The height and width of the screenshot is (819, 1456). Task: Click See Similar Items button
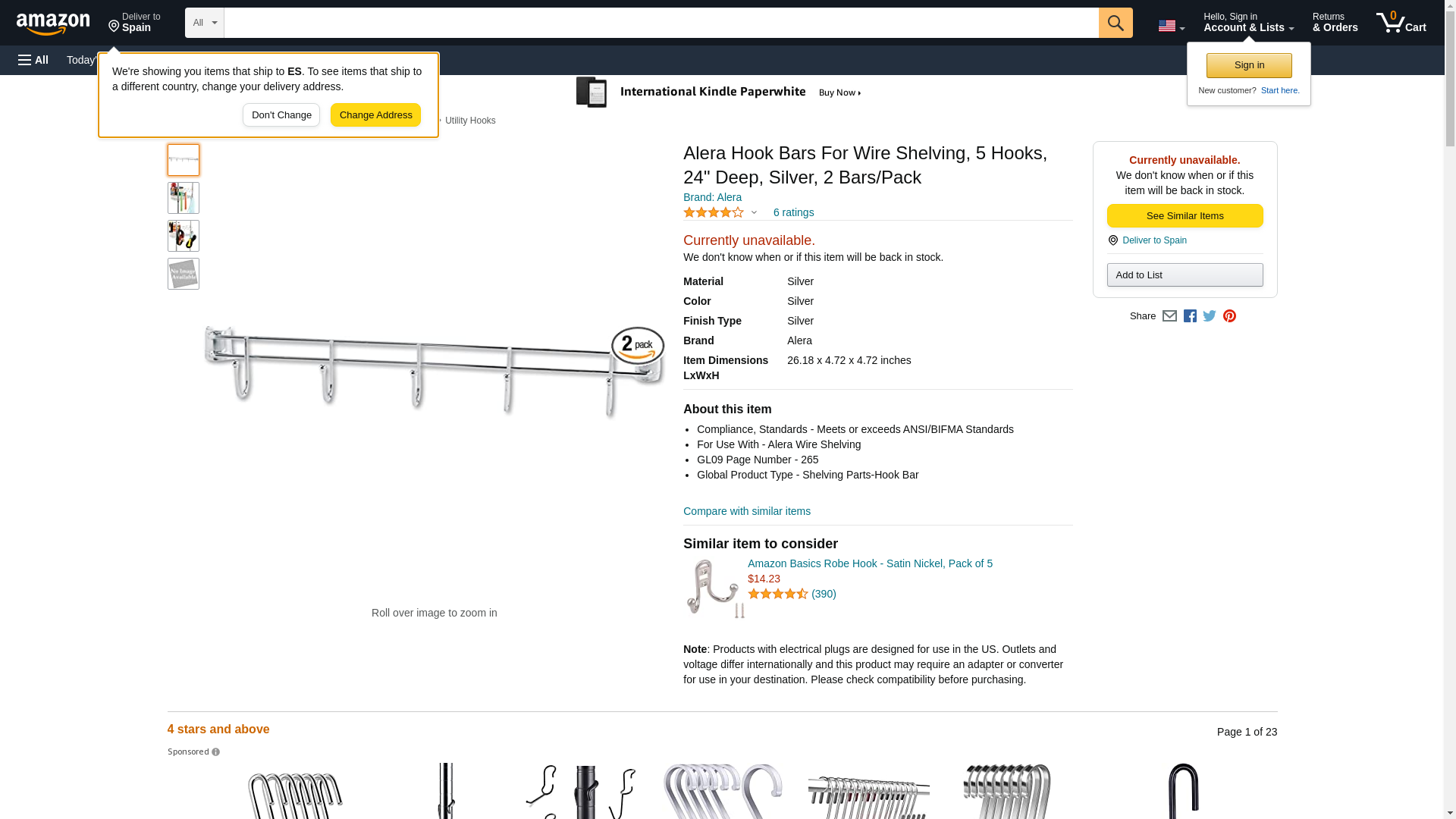[x=1185, y=216]
